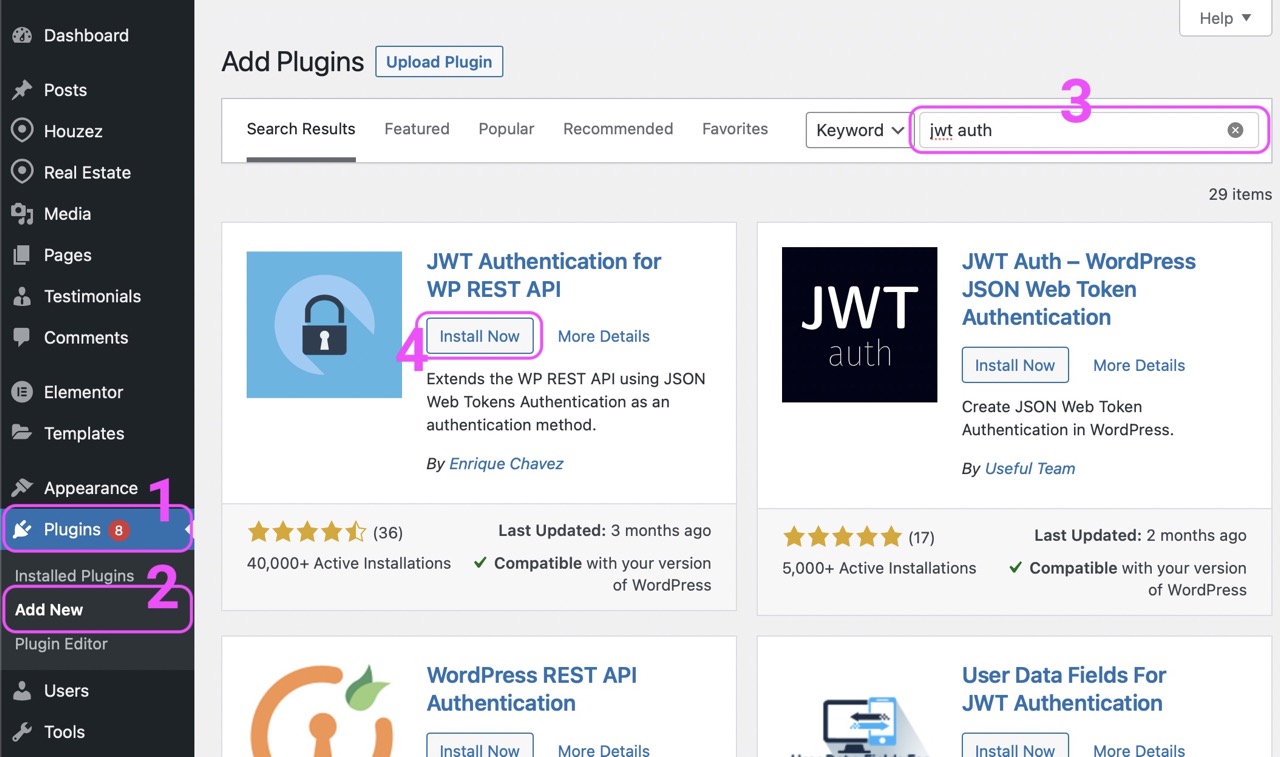This screenshot has height=757, width=1280.
Task: Open the Real Estate menu item
Action: pyautogui.click(x=97, y=172)
